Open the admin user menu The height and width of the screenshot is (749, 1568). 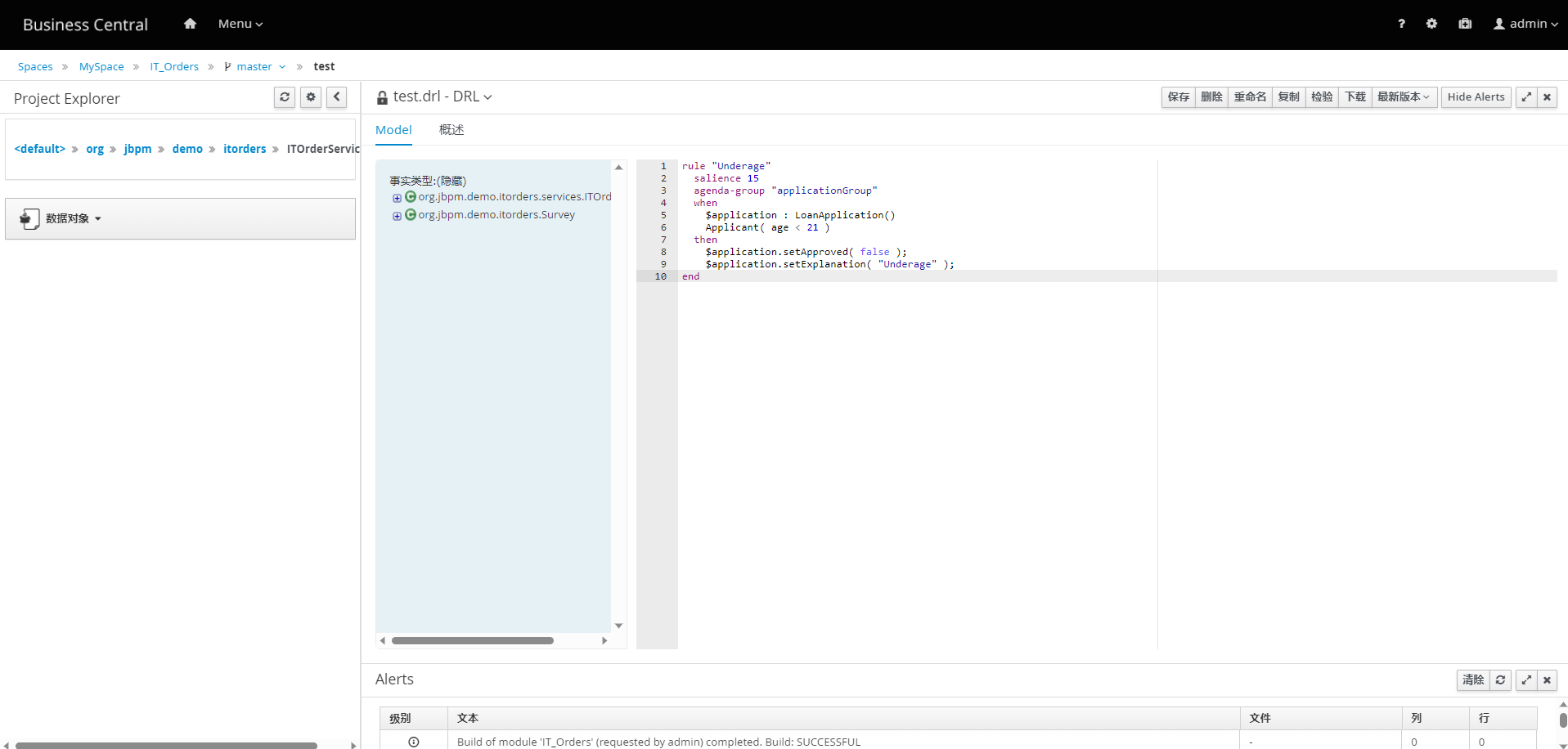(1525, 24)
